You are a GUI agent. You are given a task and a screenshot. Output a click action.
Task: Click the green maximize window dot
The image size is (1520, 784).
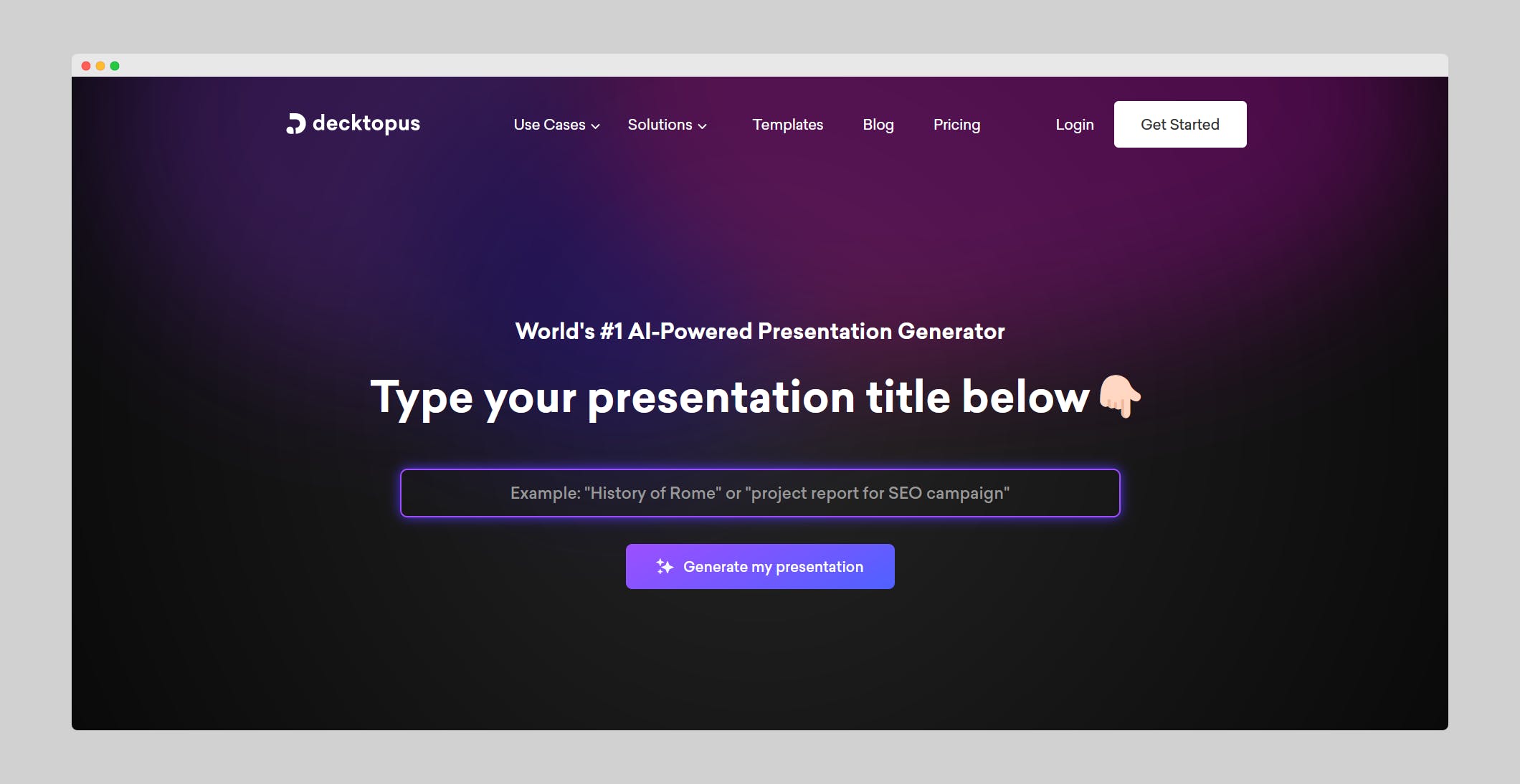pos(115,66)
